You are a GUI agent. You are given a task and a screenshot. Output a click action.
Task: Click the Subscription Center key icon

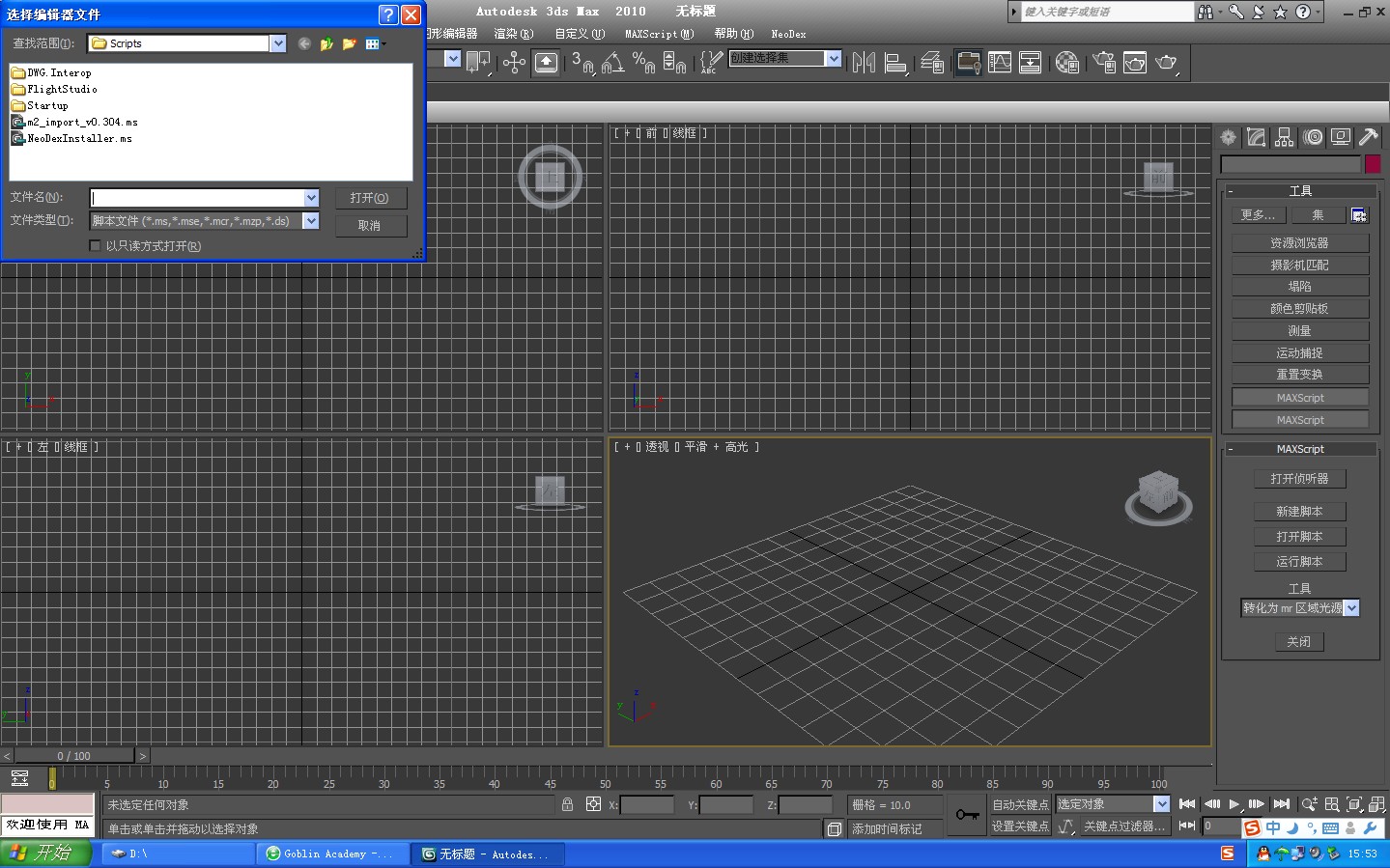pos(1236,12)
